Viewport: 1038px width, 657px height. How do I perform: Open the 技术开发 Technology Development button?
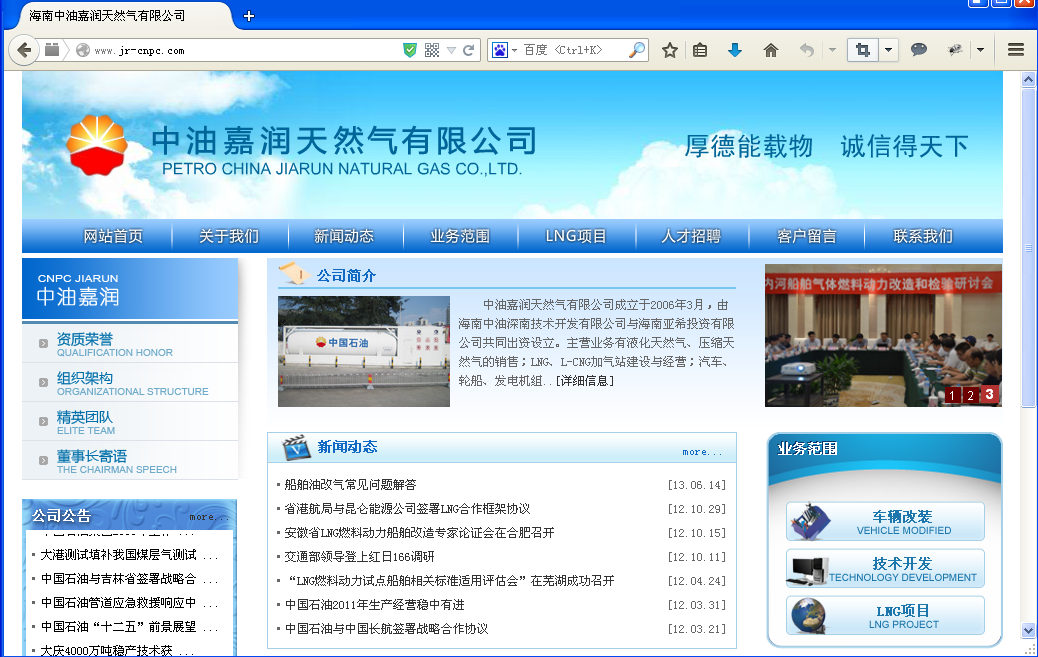pos(885,568)
